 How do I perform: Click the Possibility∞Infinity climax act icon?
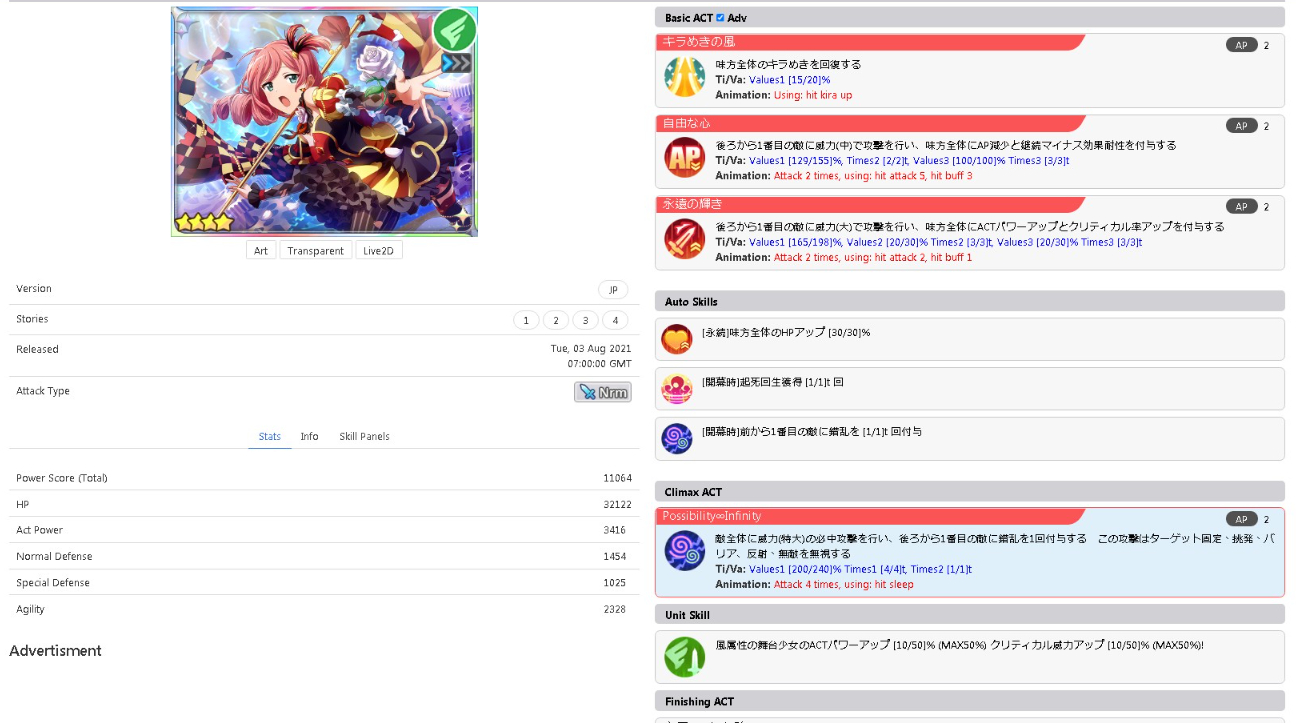pyautogui.click(x=684, y=551)
